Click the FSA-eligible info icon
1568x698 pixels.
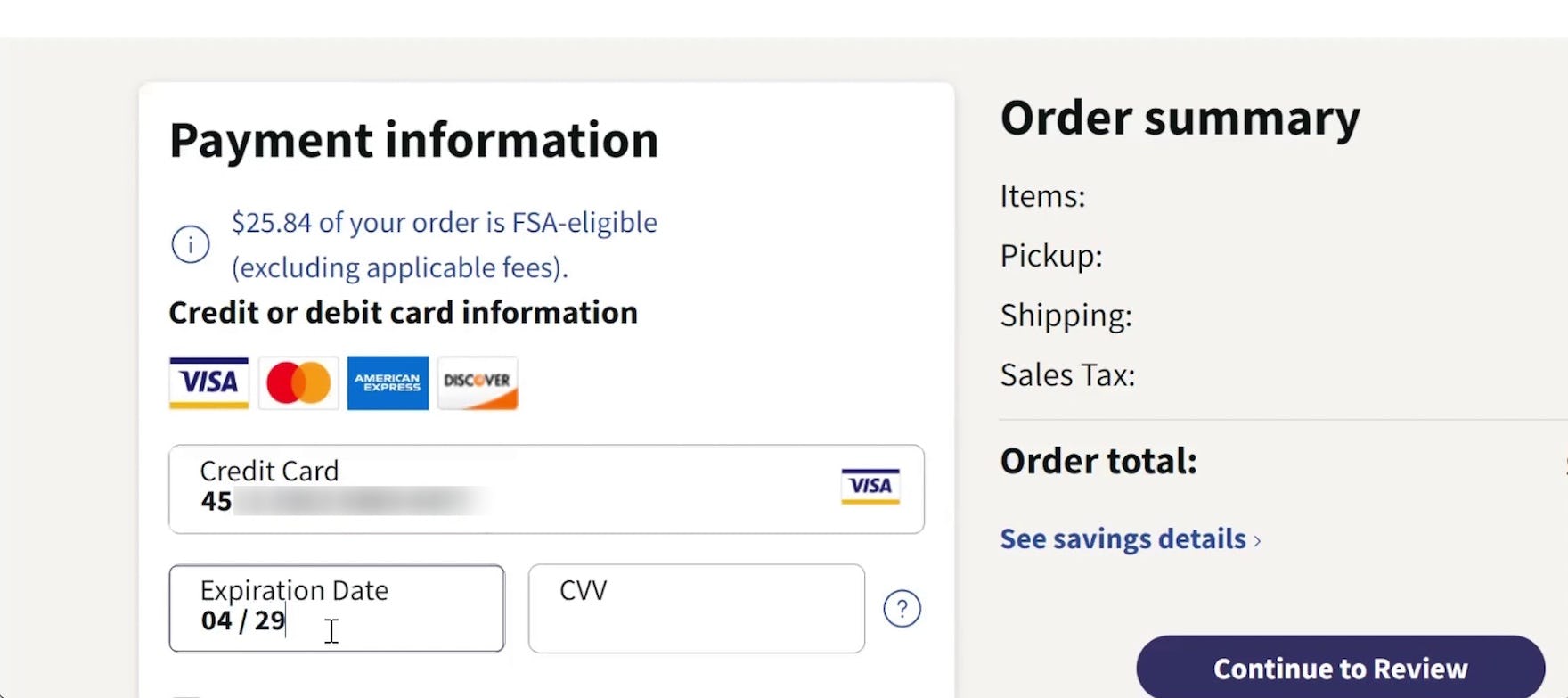tap(191, 244)
